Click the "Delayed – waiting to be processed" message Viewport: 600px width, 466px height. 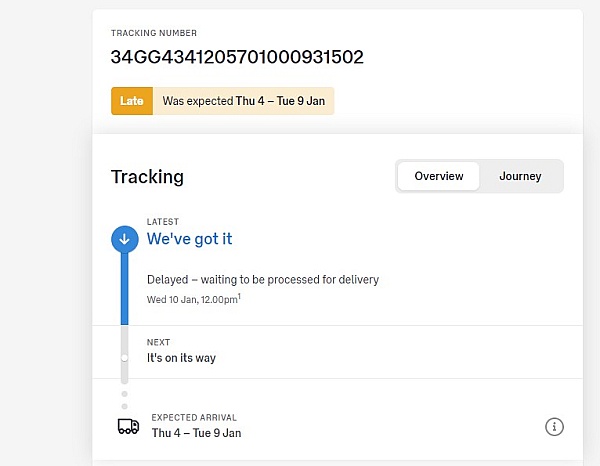click(x=262, y=279)
